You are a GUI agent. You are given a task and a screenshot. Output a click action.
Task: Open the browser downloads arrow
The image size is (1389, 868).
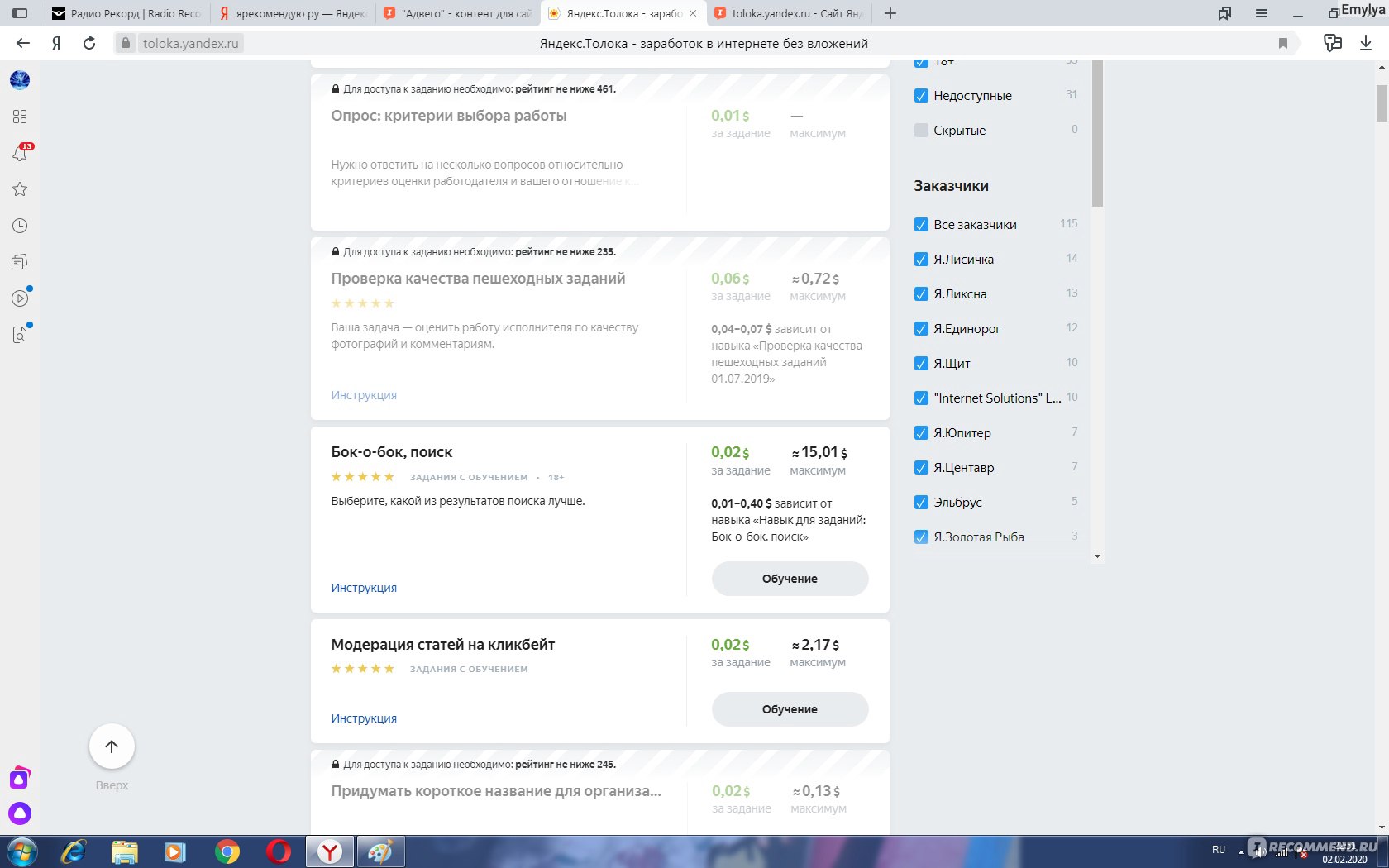coord(1366,43)
